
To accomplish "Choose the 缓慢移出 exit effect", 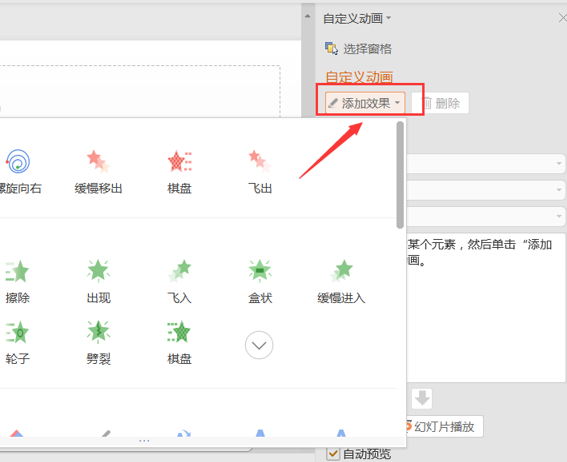I will 98,172.
